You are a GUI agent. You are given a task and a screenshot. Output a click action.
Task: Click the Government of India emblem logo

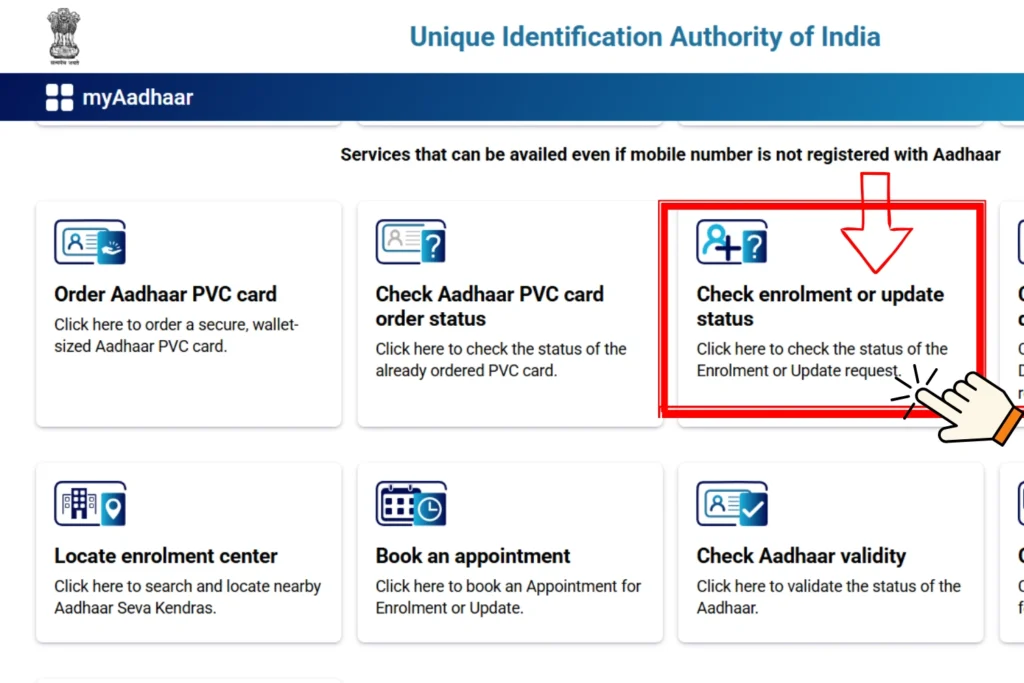(63, 36)
